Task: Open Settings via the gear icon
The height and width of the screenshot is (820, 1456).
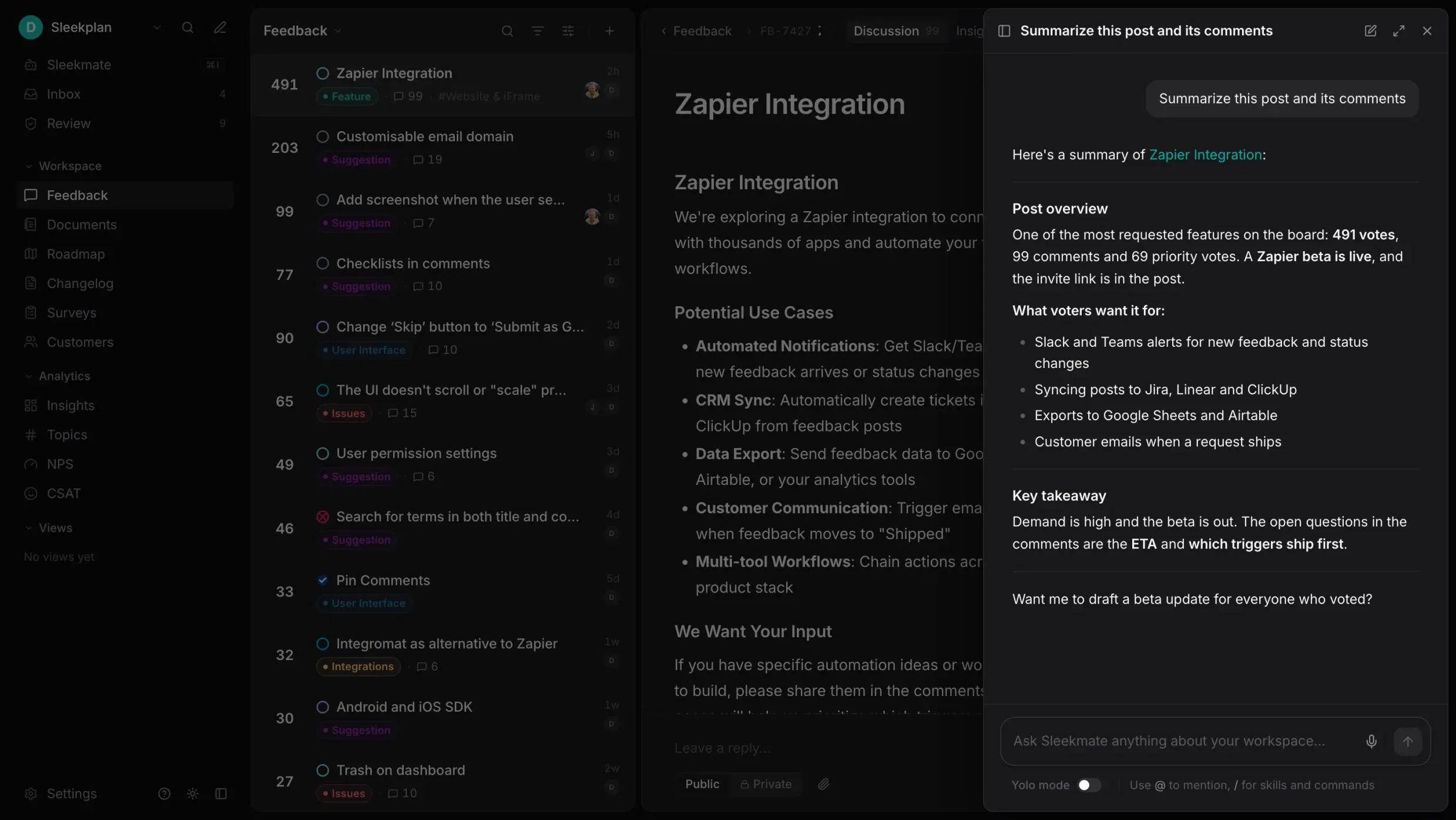Action: [x=31, y=794]
